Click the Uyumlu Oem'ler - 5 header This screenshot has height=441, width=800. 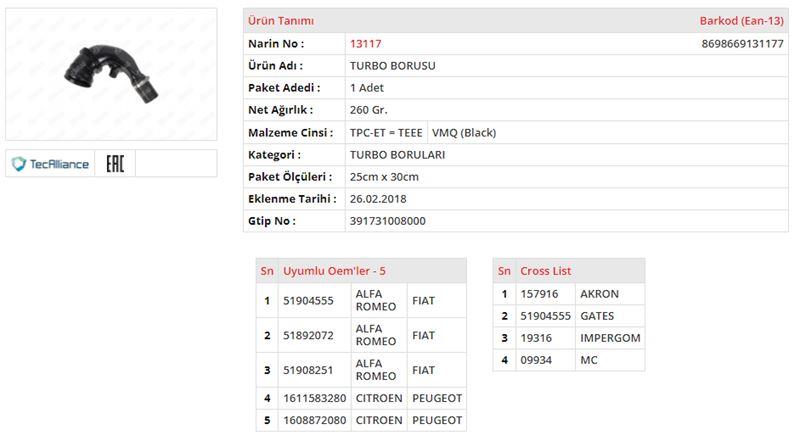pos(334,271)
